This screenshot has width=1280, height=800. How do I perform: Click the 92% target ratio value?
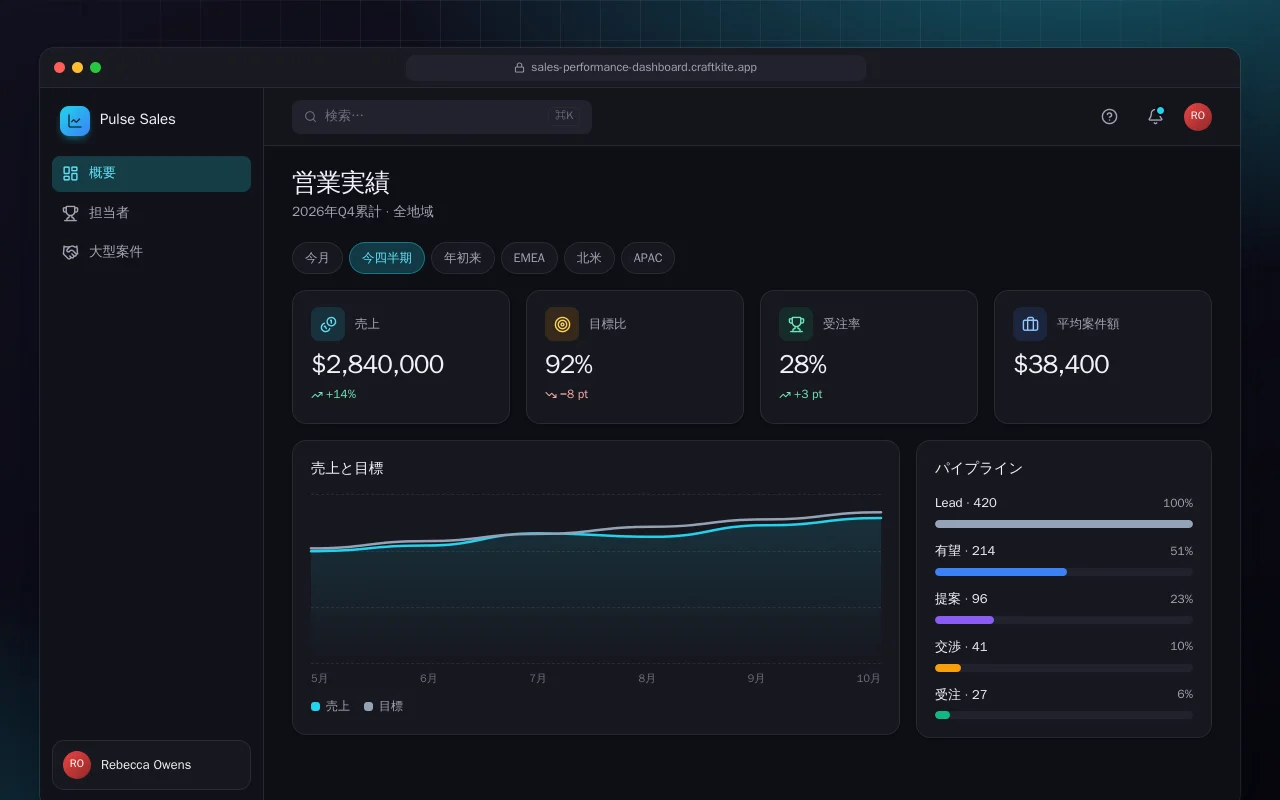(569, 364)
